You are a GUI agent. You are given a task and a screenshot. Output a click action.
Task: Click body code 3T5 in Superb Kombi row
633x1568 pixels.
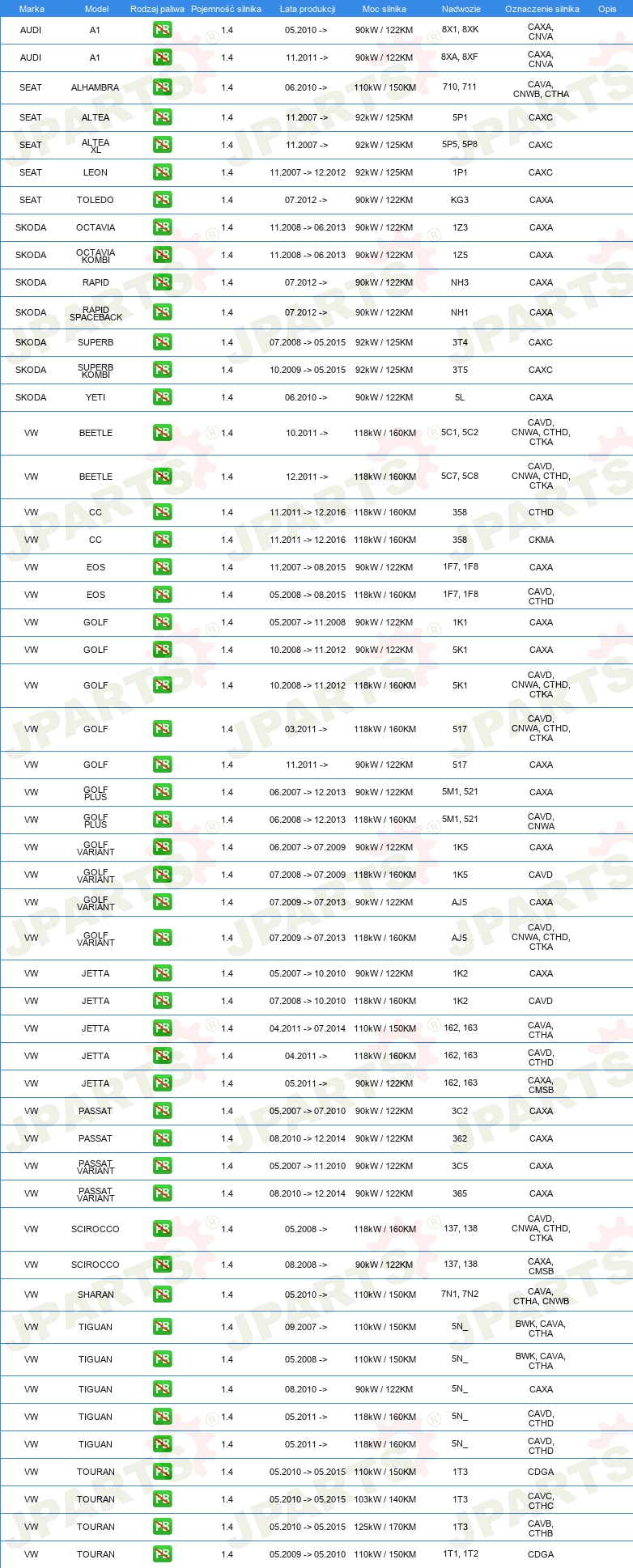pyautogui.click(x=460, y=370)
